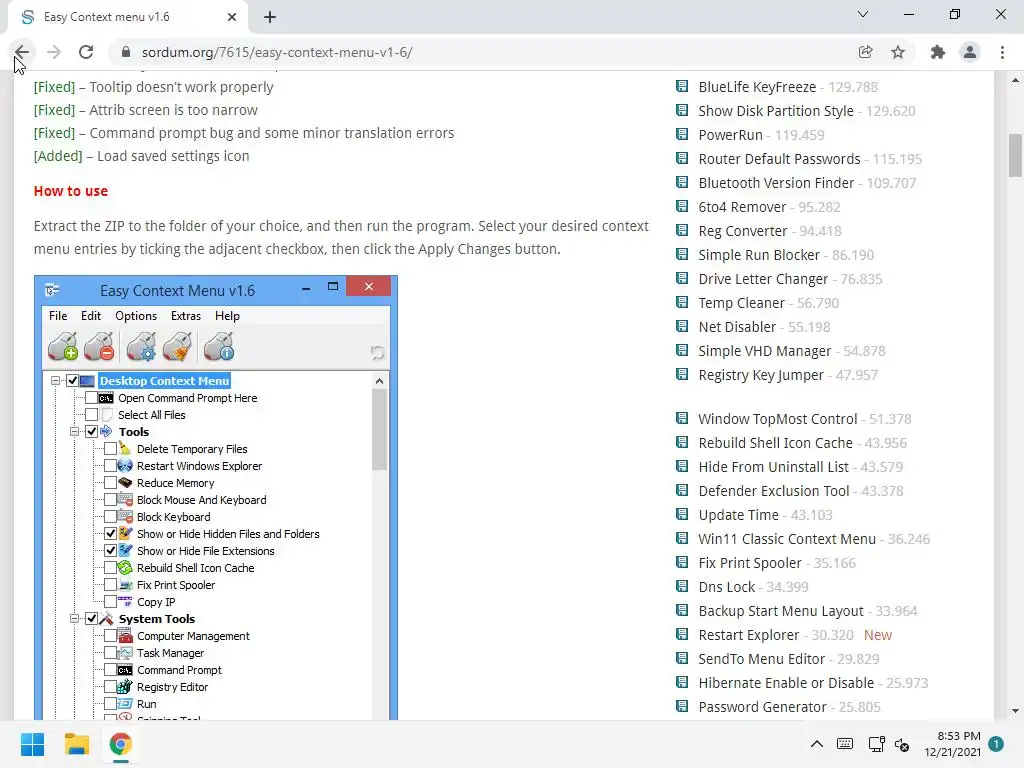
Task: Open the Restart Explorer link
Action: (x=748, y=635)
